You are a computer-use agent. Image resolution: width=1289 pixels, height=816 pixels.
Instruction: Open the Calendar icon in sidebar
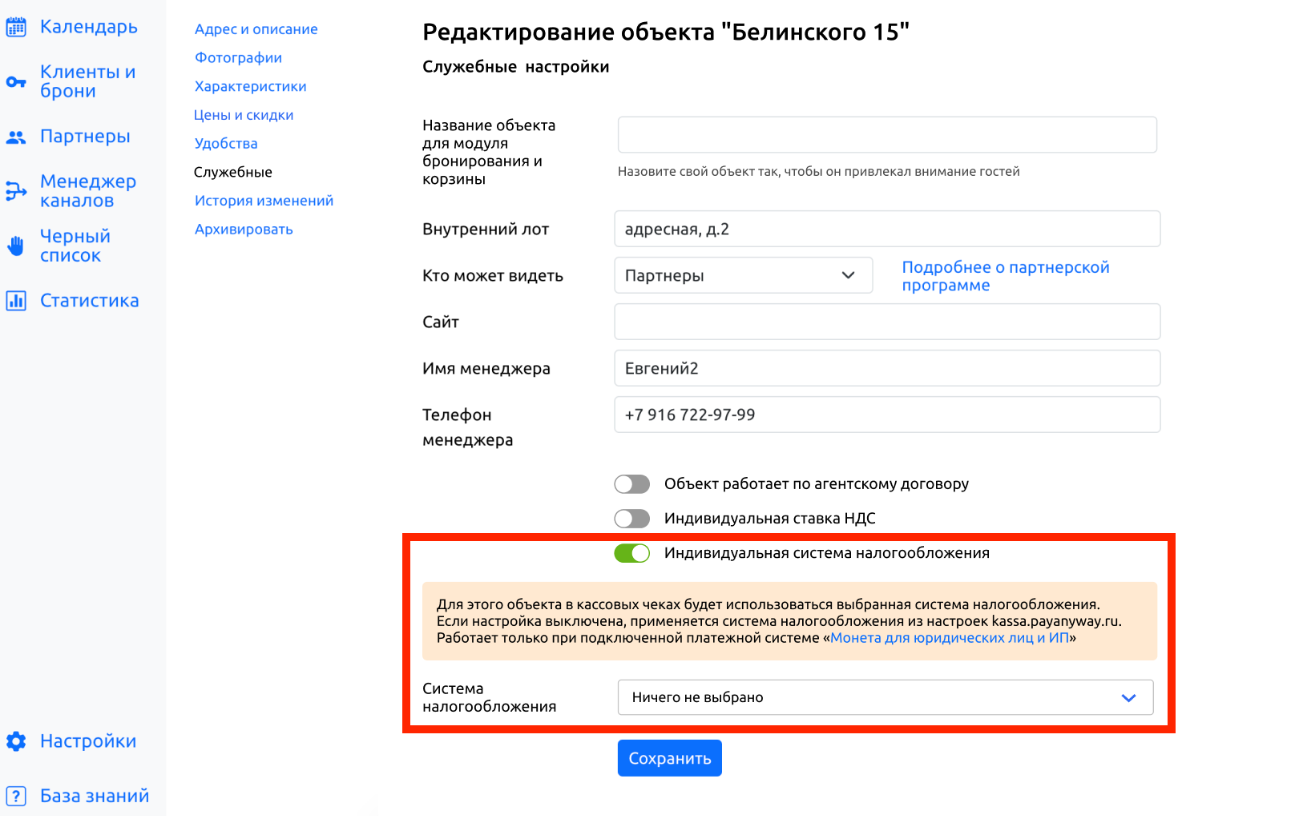coord(16,27)
